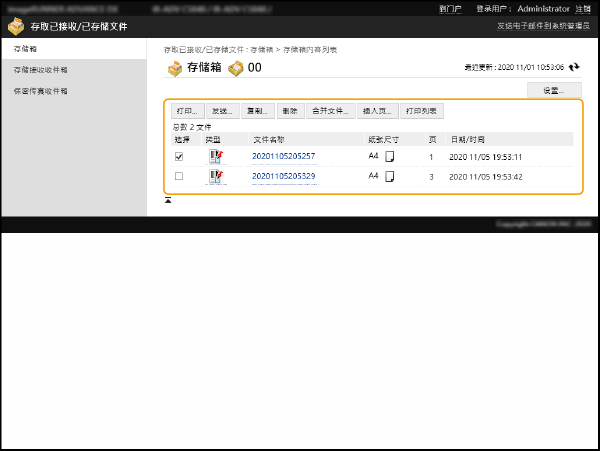Click the access files icon in top-left header

coord(16,27)
